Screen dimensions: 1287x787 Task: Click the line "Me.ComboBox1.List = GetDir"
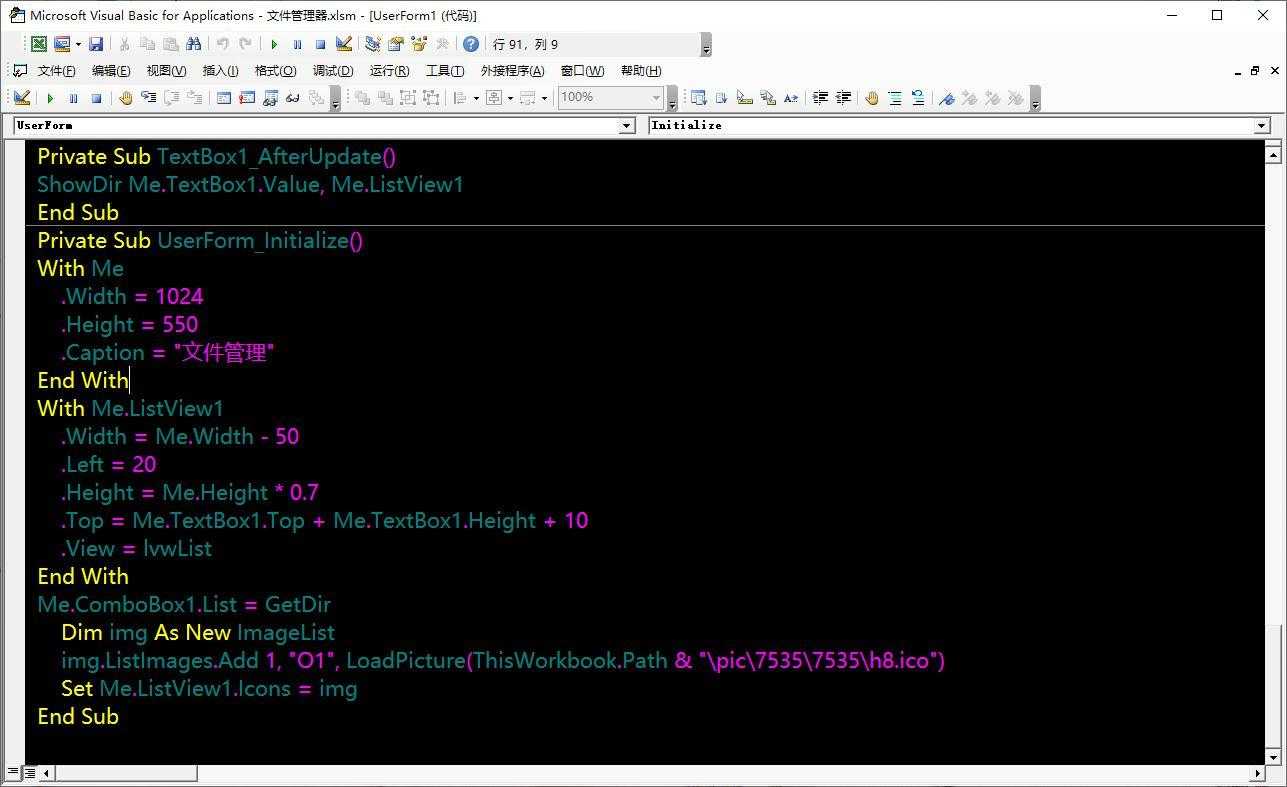point(184,604)
